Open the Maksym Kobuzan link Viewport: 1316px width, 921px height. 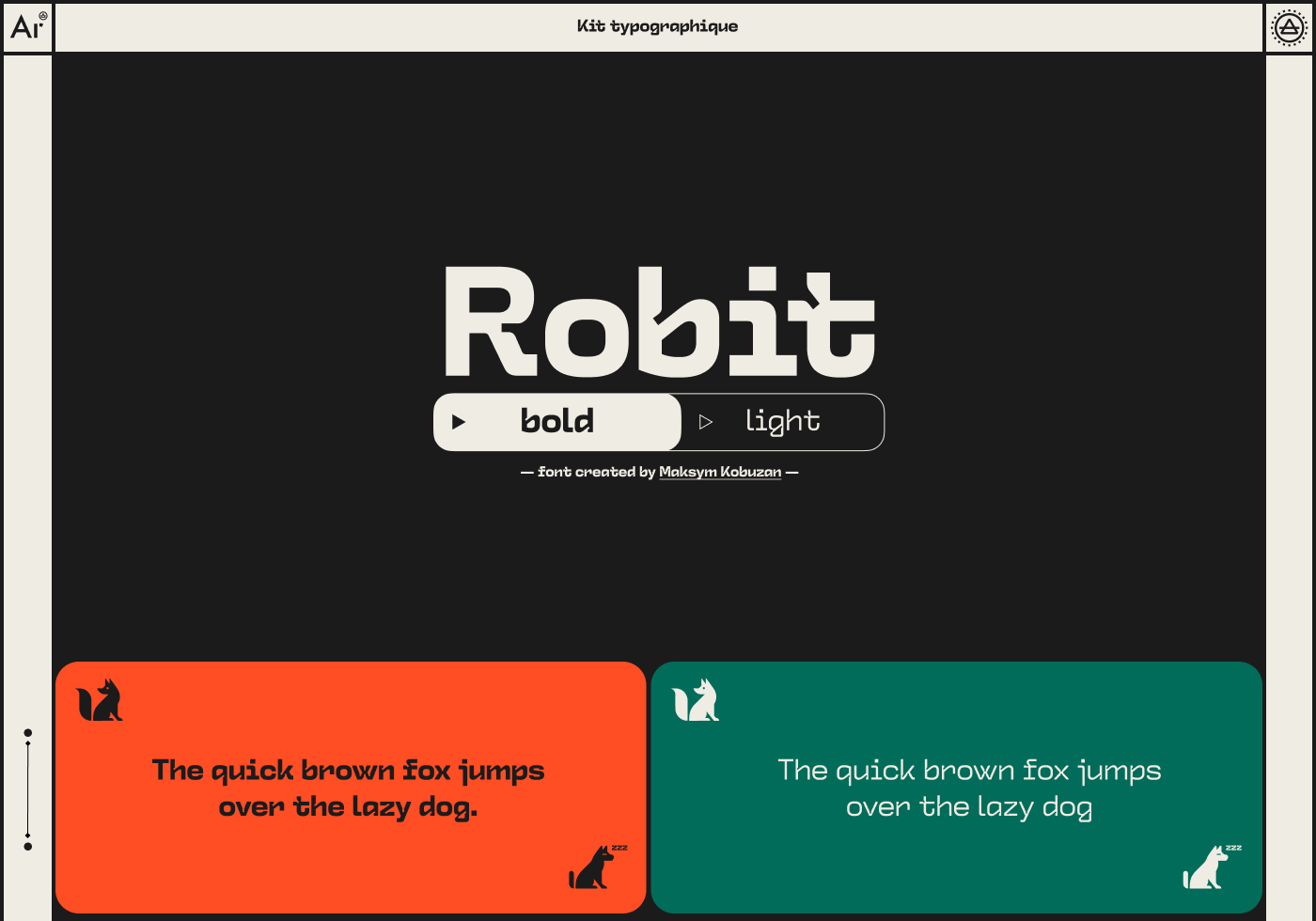pyautogui.click(x=720, y=472)
